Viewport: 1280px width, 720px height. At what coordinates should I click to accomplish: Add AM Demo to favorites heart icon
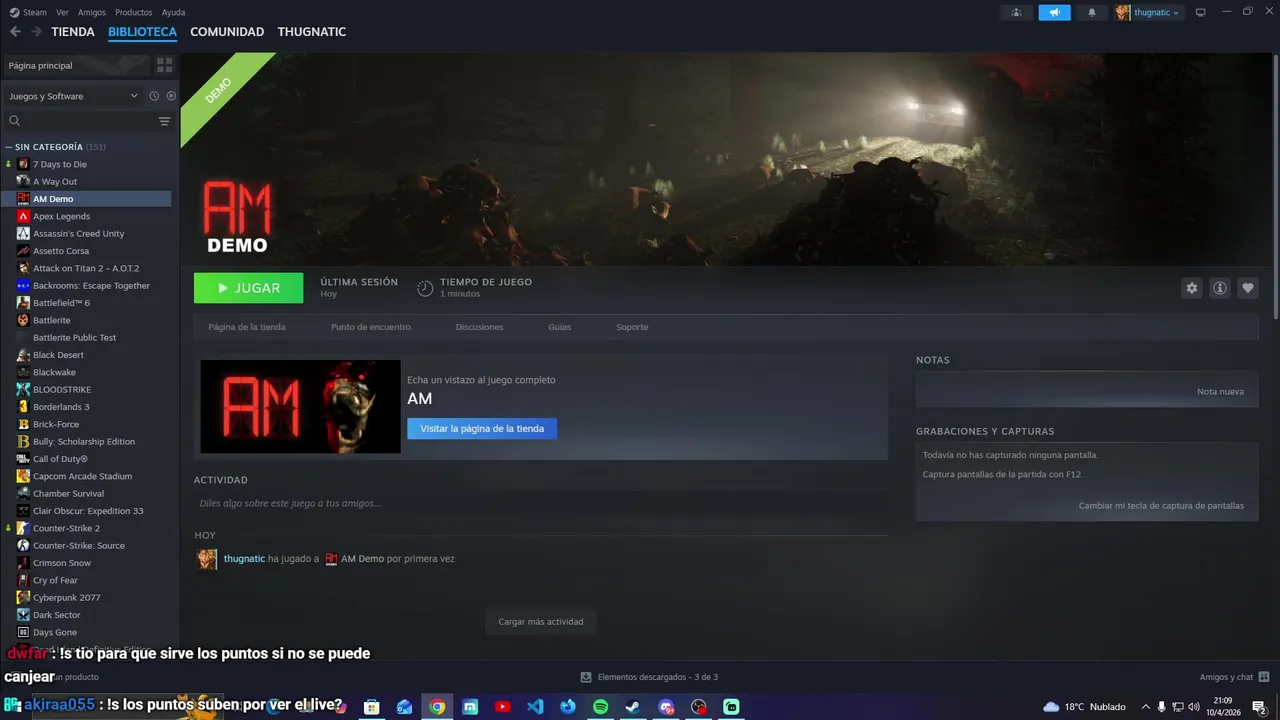(1247, 288)
